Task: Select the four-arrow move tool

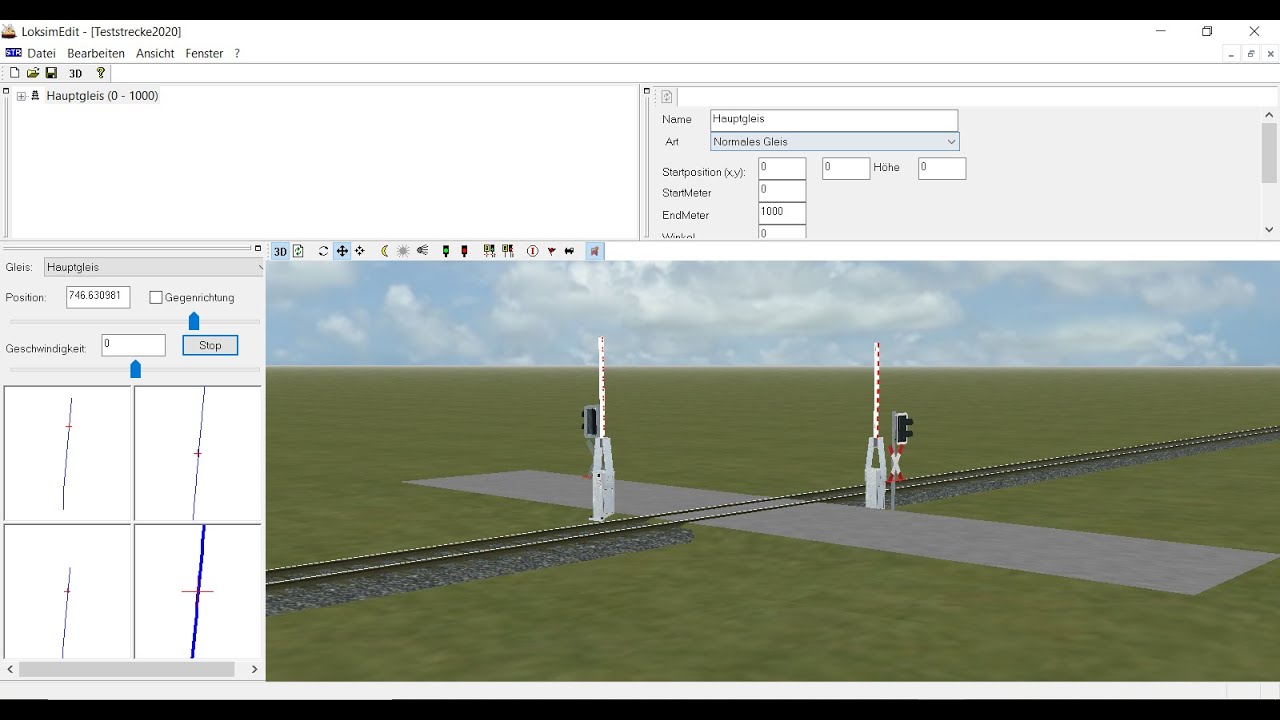Action: click(x=342, y=251)
